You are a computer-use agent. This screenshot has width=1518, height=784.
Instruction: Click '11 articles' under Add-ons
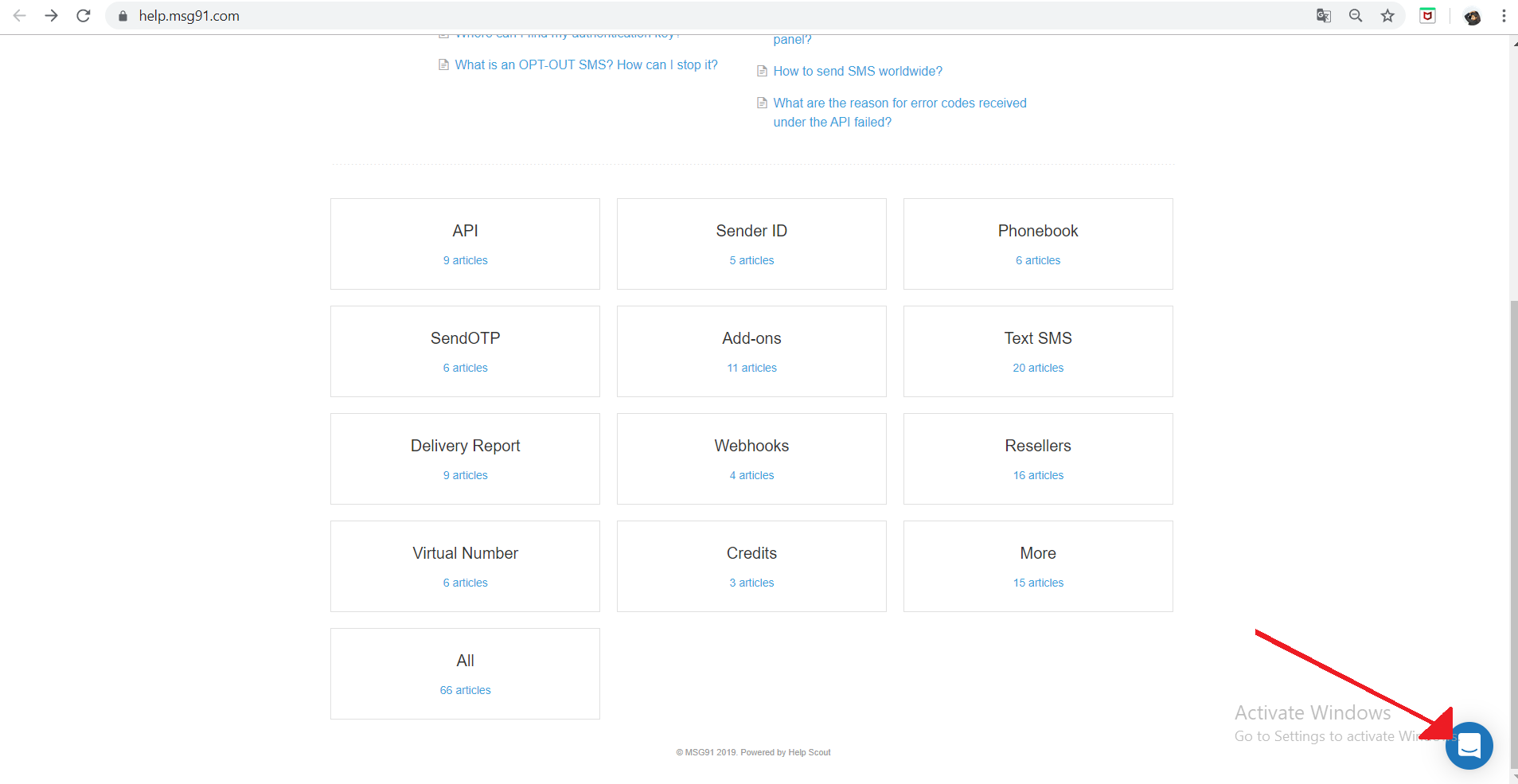(751, 368)
